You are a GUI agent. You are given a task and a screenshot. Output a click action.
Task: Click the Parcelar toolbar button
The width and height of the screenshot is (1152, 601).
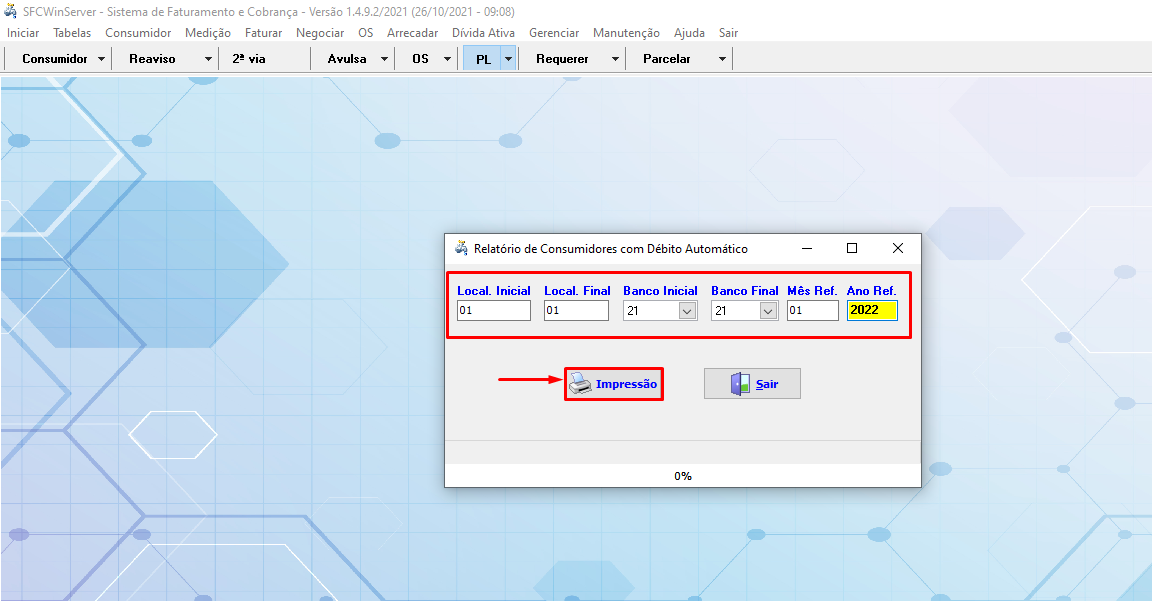click(667, 59)
